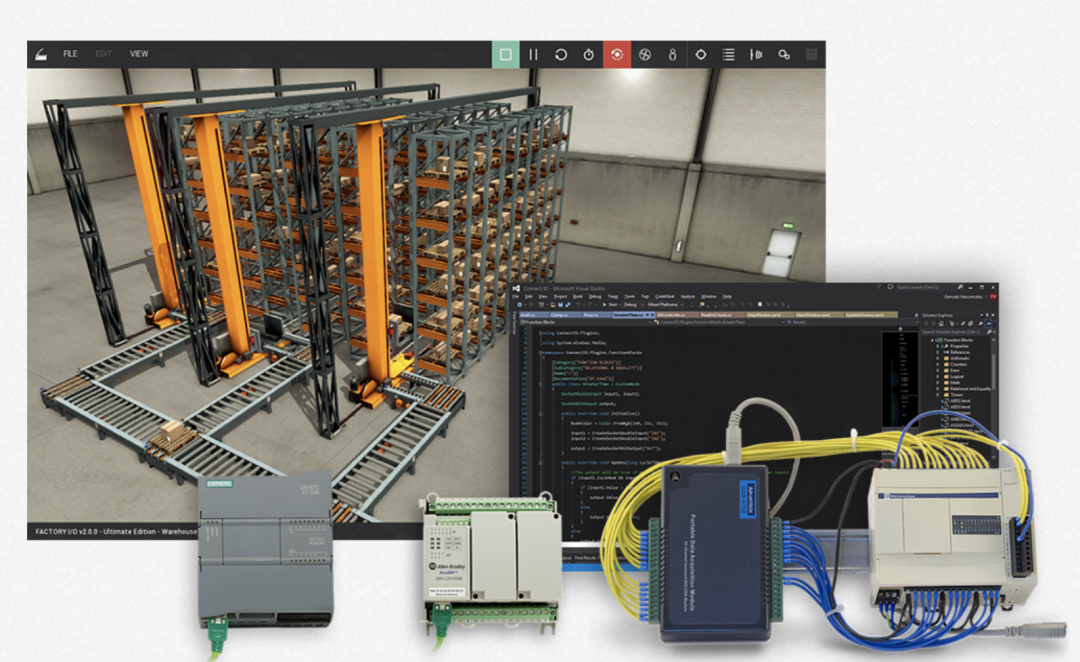Unpin Solution Explorer auto-hide pin

987,315
